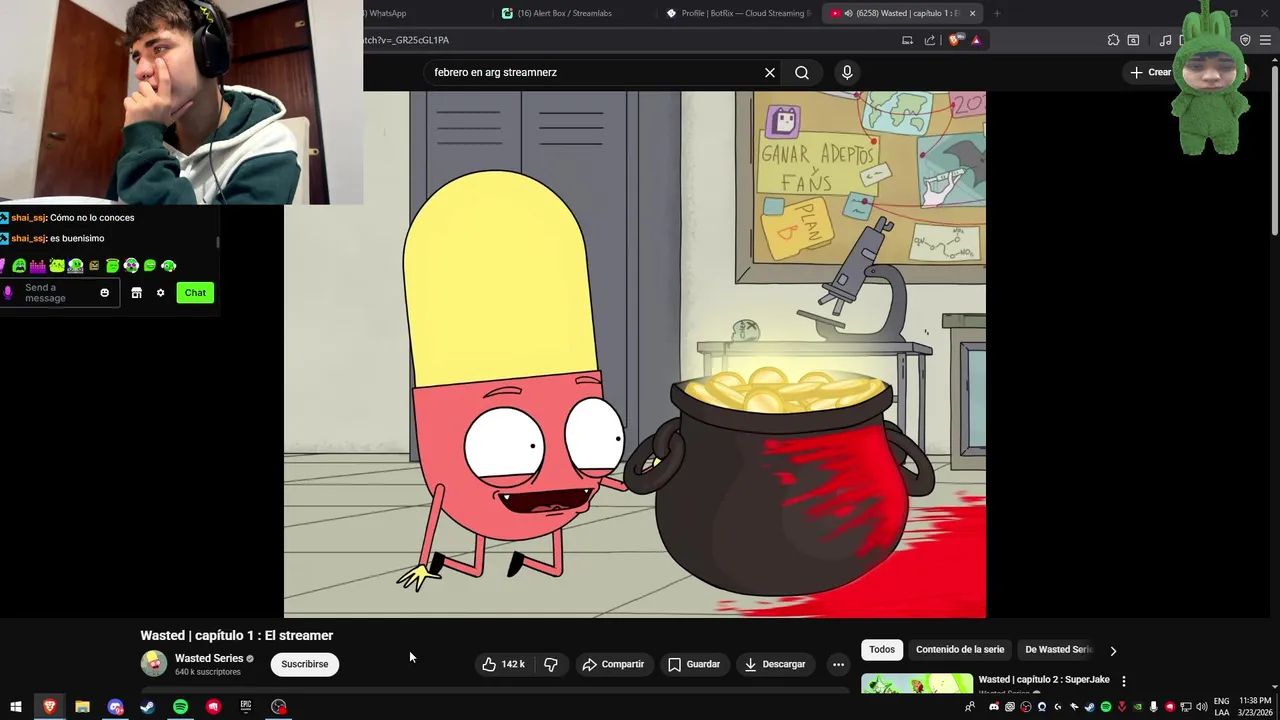
Task: Open 'Wasted | capítulo 2 : SuperJake' title
Action: [x=1044, y=680]
